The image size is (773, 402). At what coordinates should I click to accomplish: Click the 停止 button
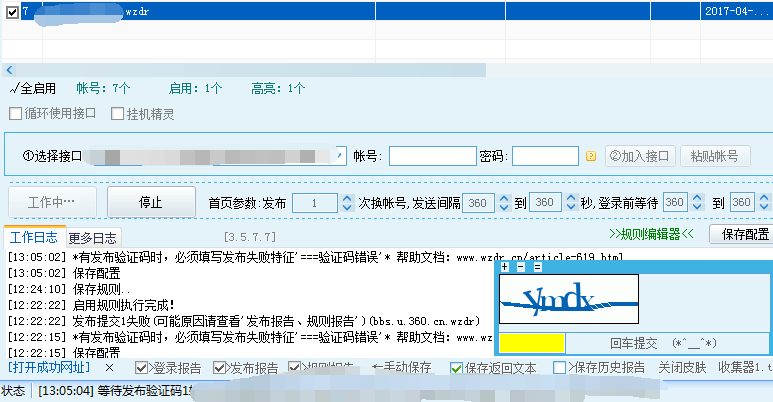click(x=151, y=202)
